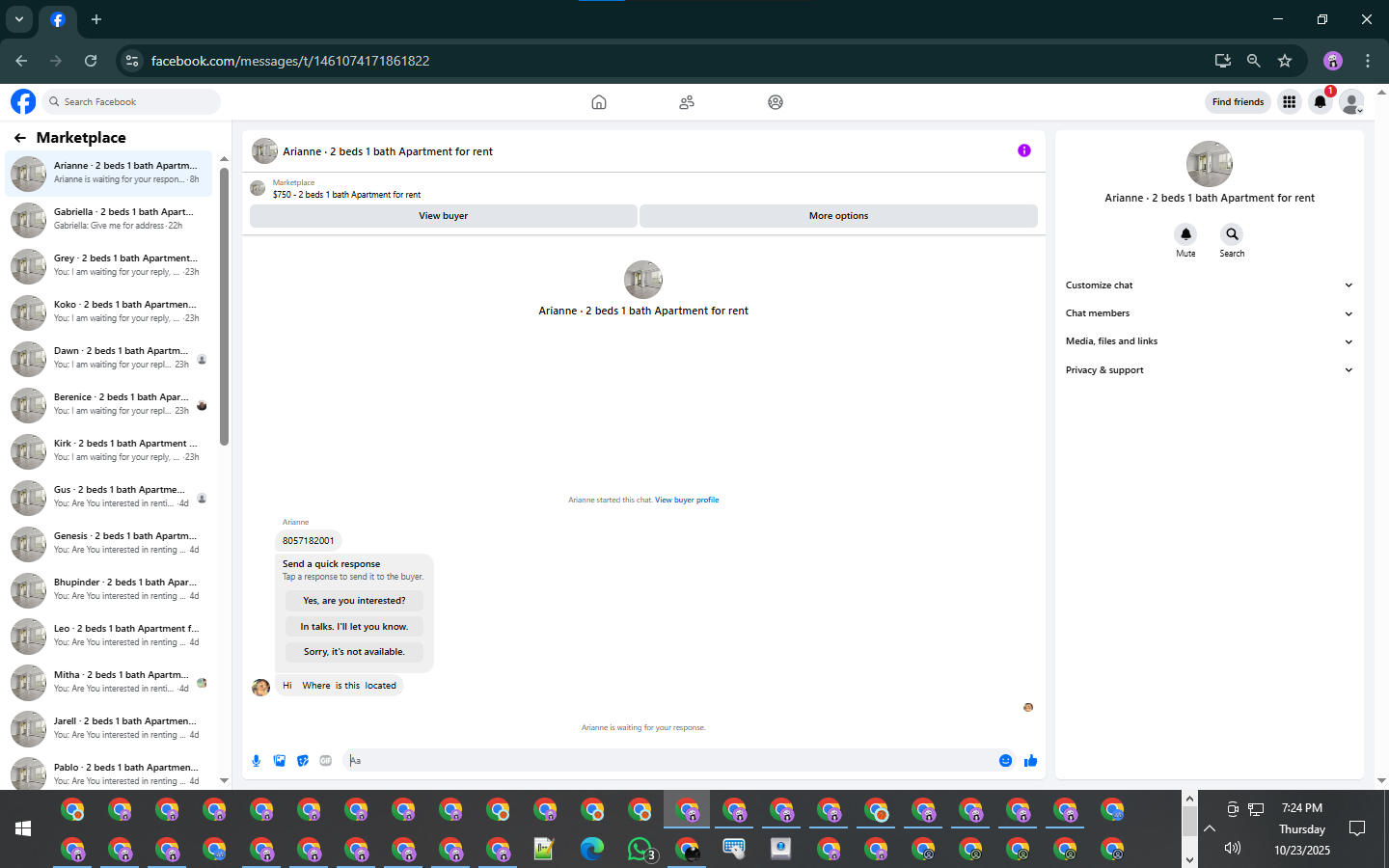
Task: Click Arianne's listing thumbnail in right panel
Action: pos(1210,164)
